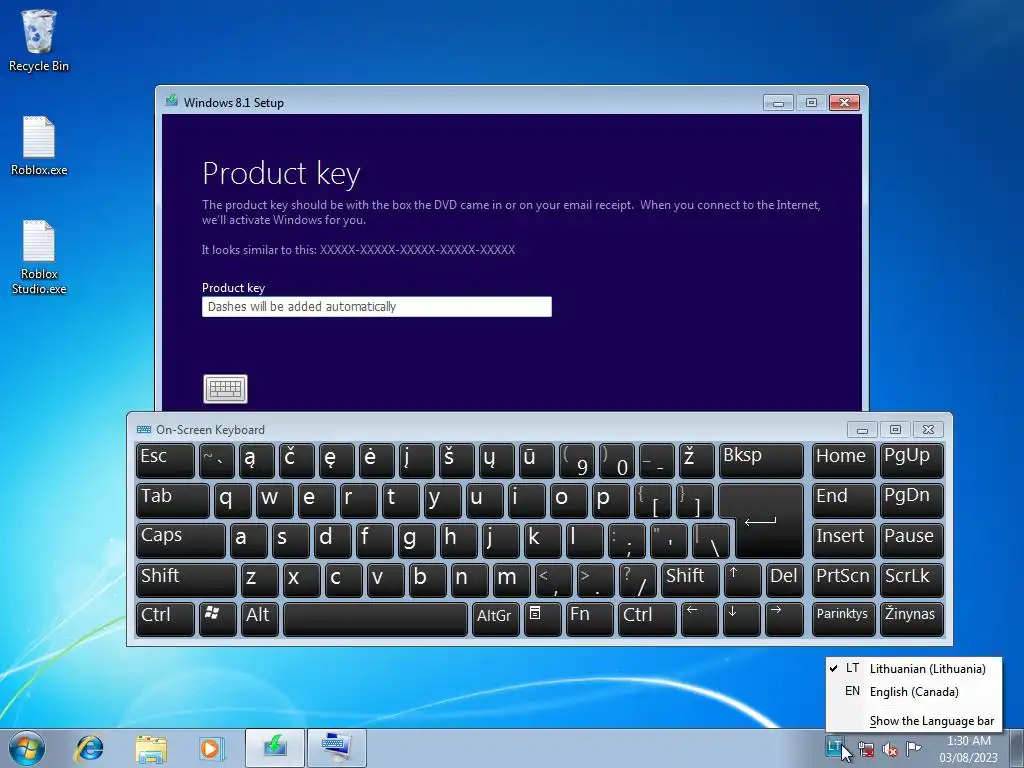Open Parinktys keyboard options
Image resolution: width=1024 pixels, height=768 pixels.
tap(843, 619)
